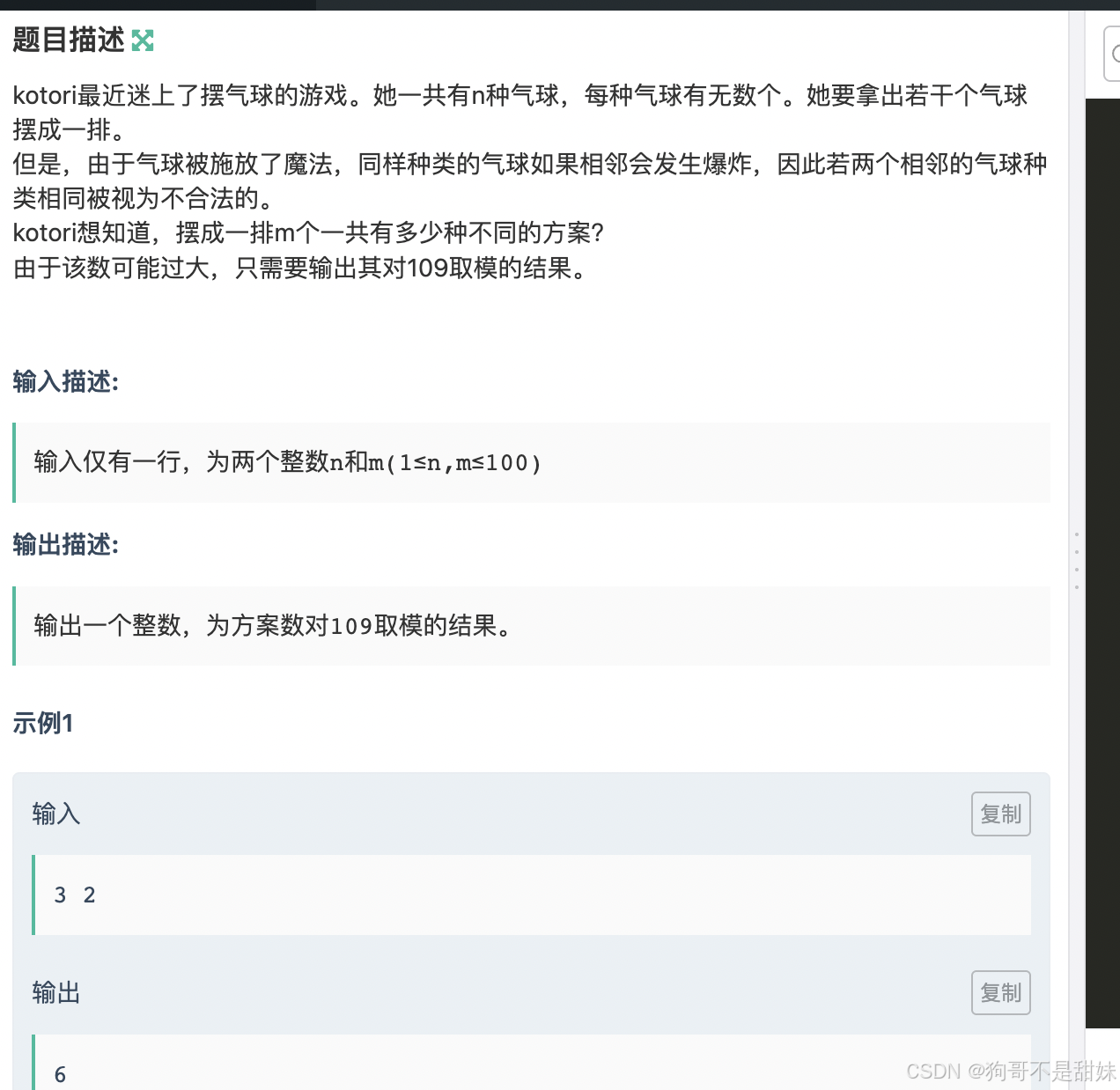Click the sample input value 3 2

(x=75, y=895)
